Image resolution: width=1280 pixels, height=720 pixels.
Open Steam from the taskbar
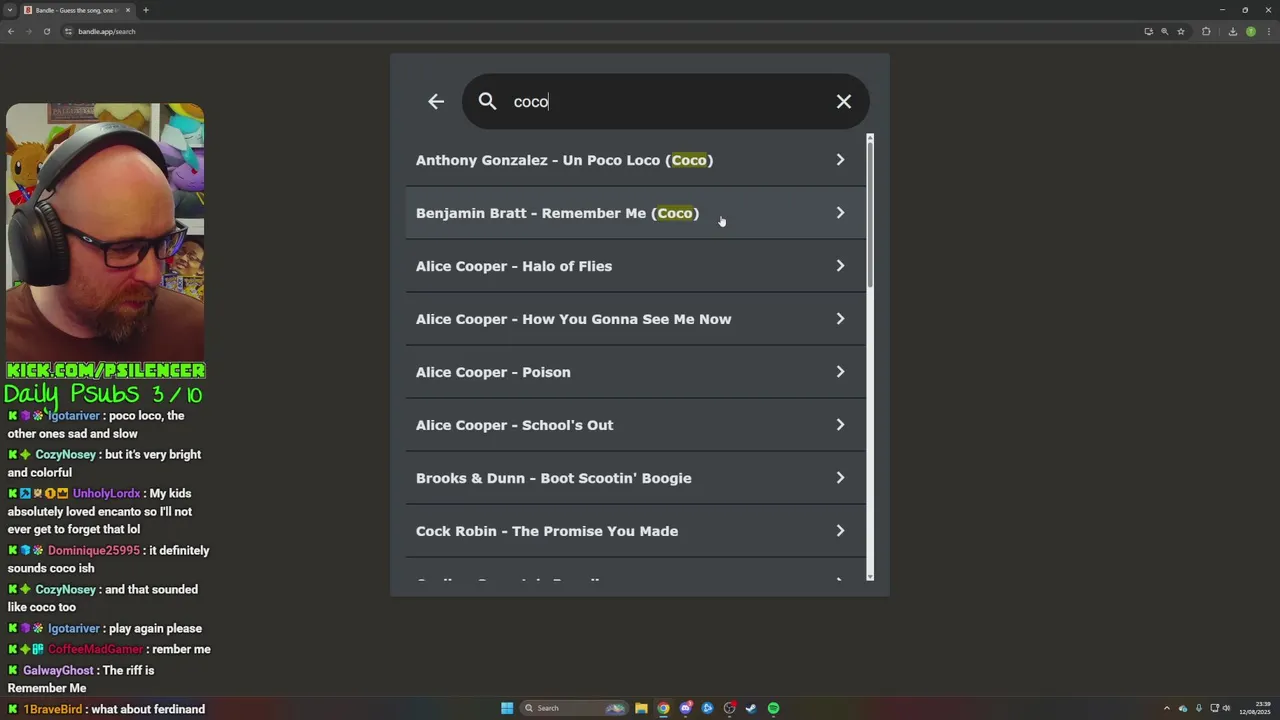pos(751,708)
